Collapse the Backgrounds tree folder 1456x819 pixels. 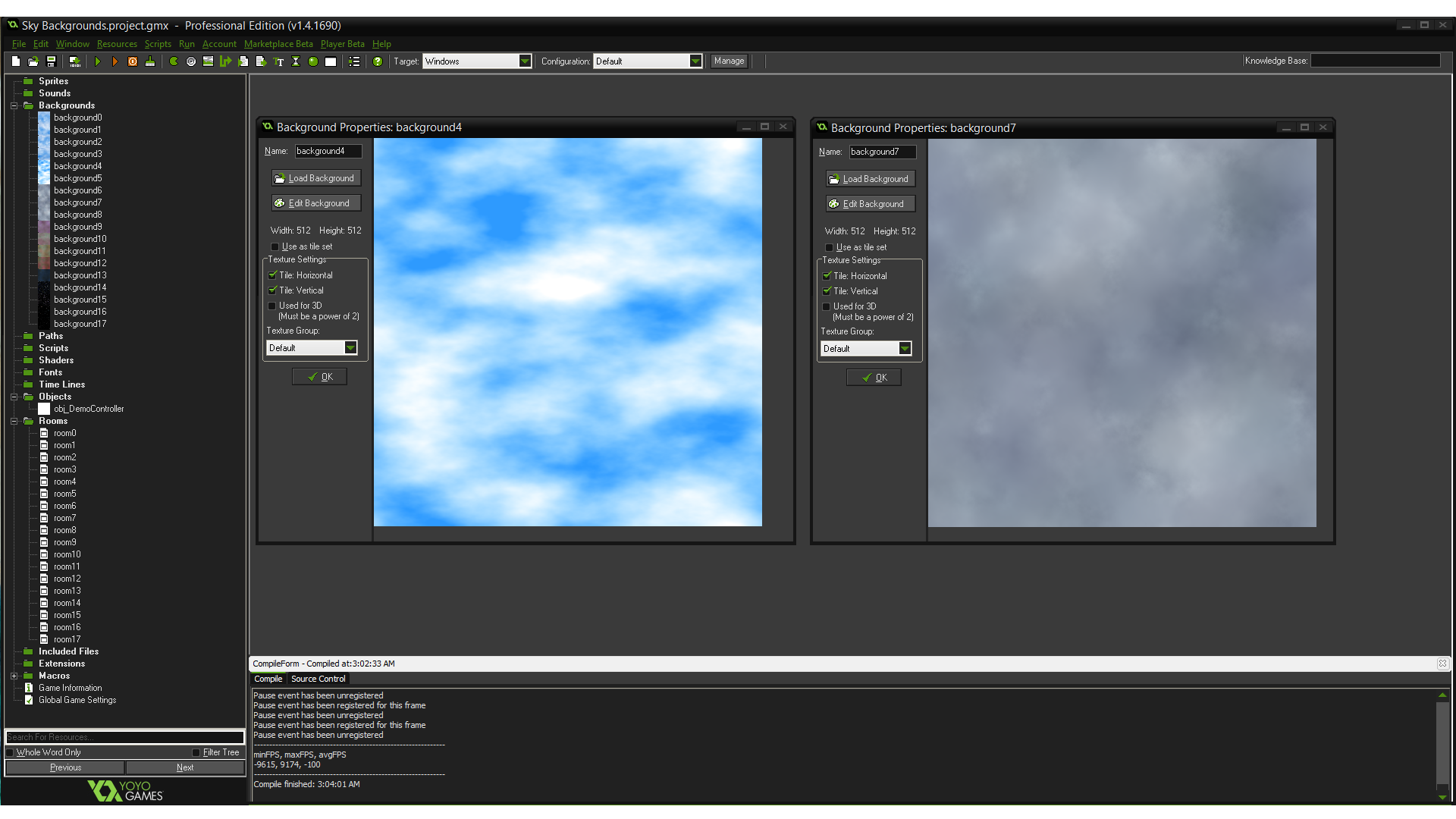(x=14, y=105)
